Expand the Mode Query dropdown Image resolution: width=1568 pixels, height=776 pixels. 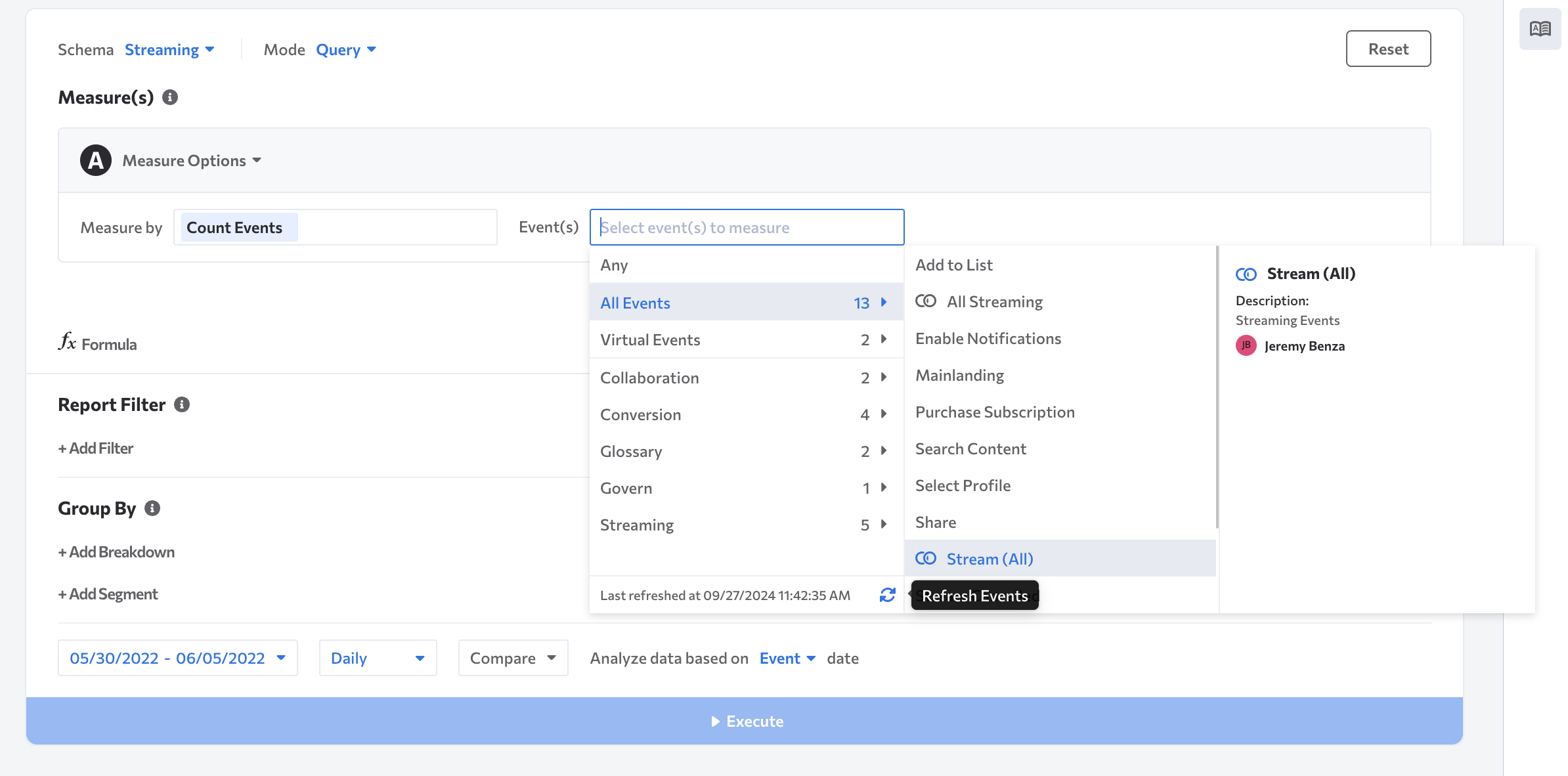pyautogui.click(x=344, y=48)
